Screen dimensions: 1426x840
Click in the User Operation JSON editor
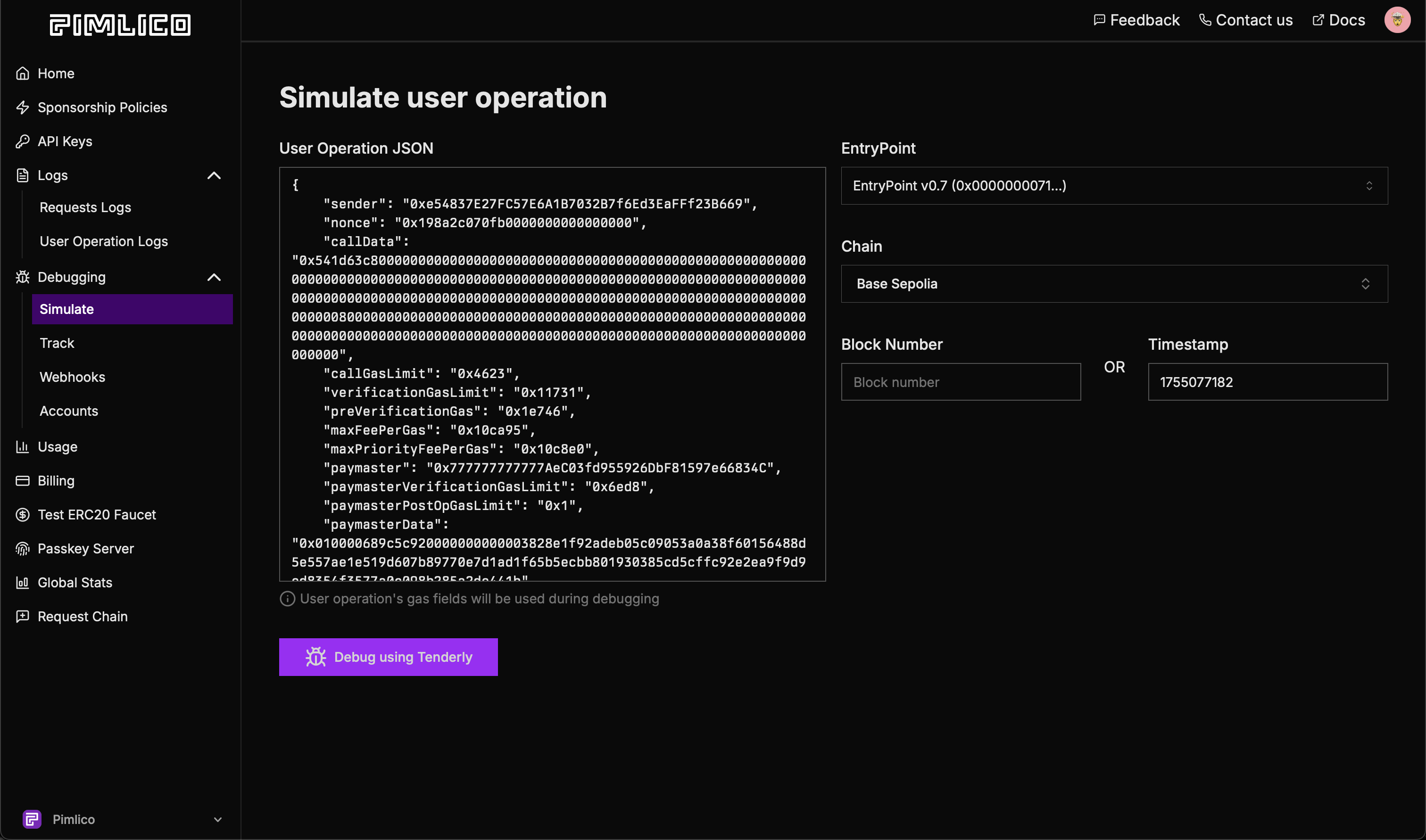tap(553, 374)
